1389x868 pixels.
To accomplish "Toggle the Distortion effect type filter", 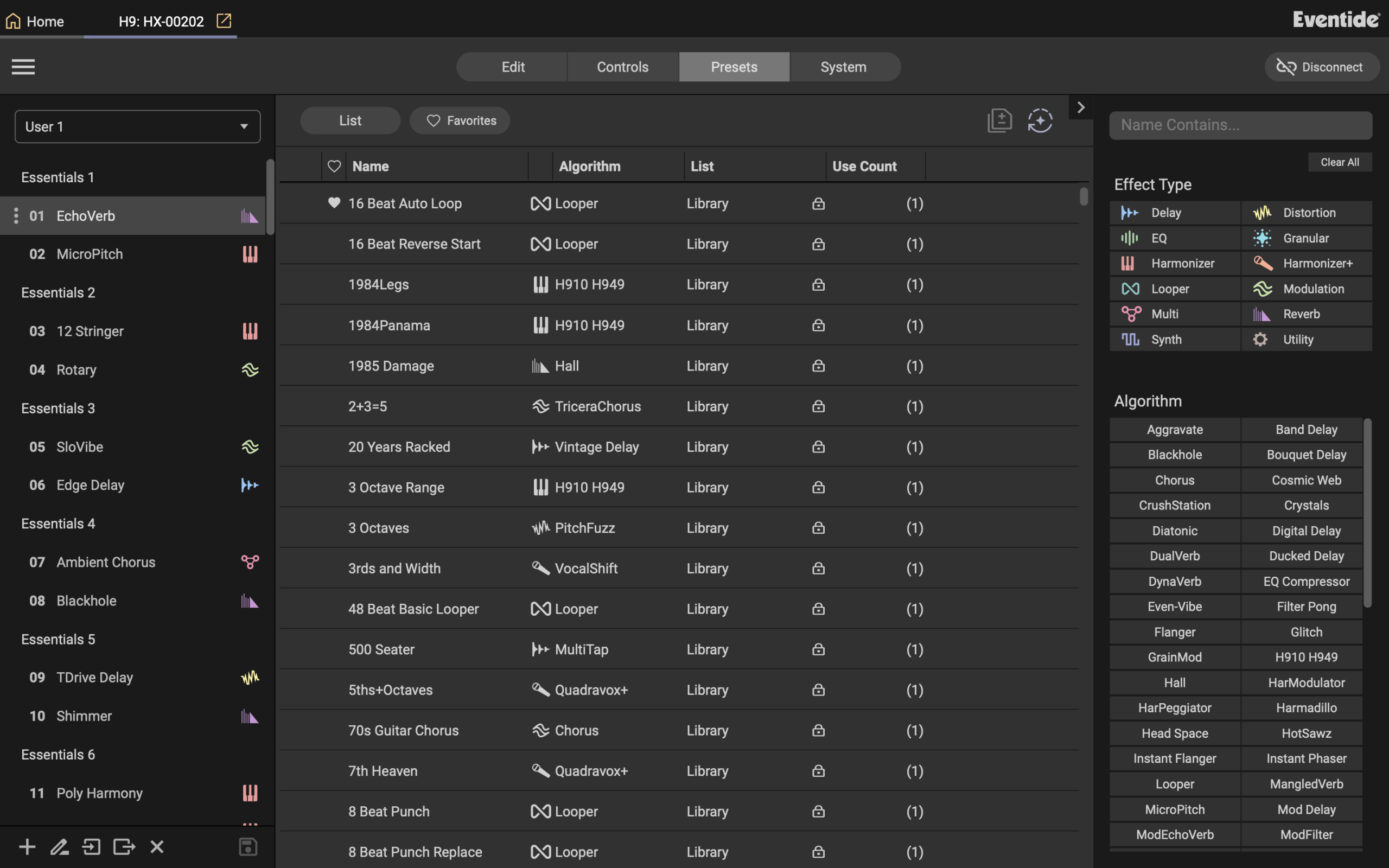I will pos(1307,213).
